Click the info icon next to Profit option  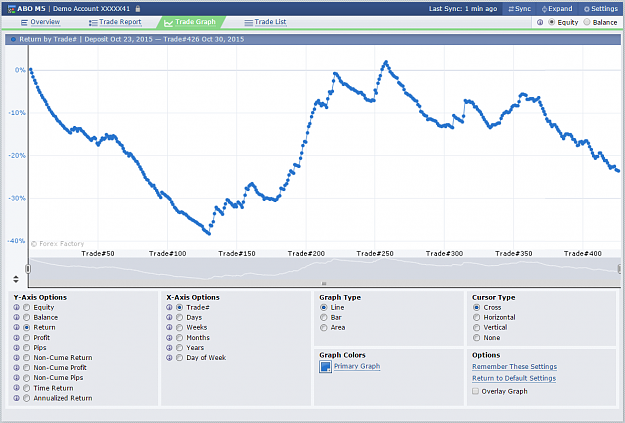16,338
